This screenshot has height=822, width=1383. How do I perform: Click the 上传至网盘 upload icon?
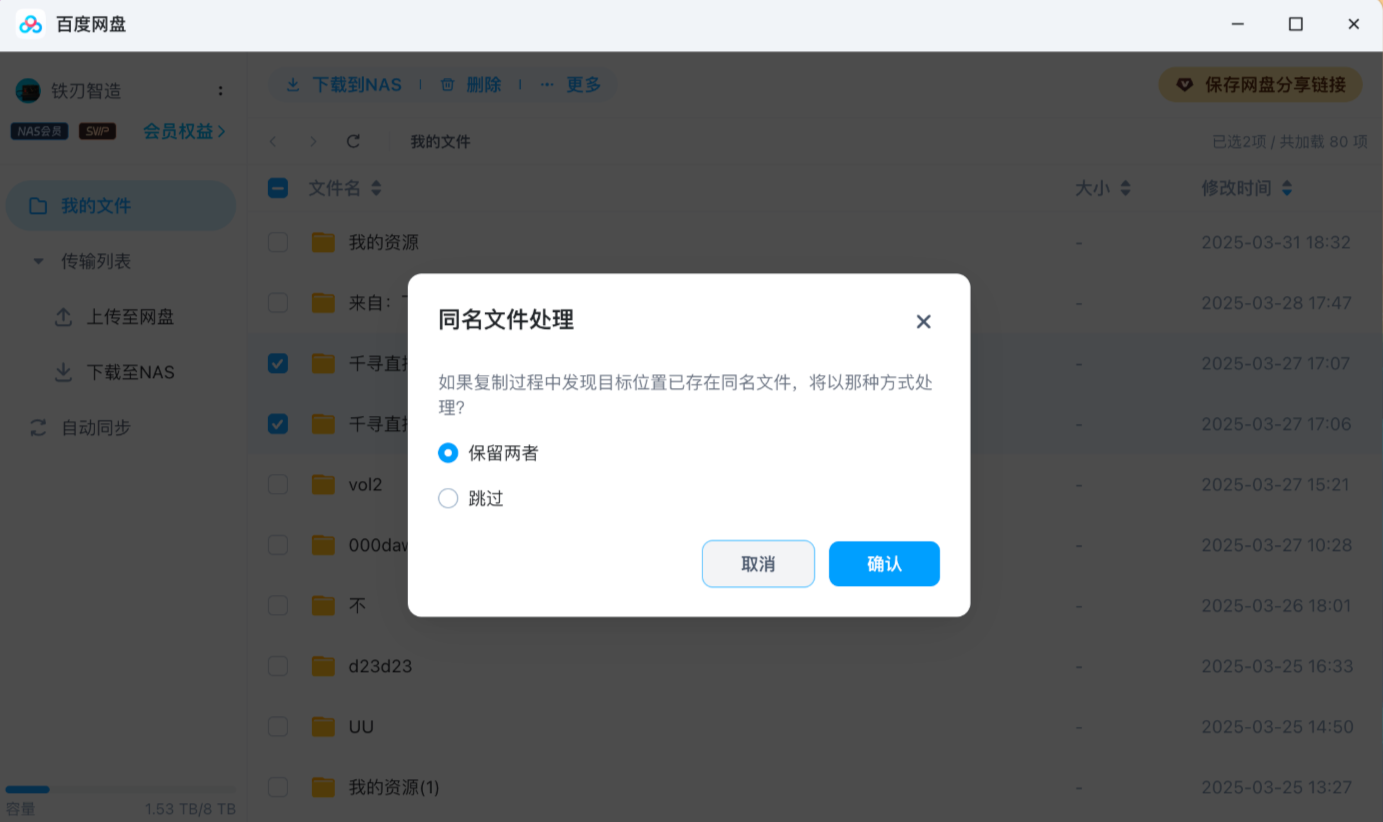point(63,317)
